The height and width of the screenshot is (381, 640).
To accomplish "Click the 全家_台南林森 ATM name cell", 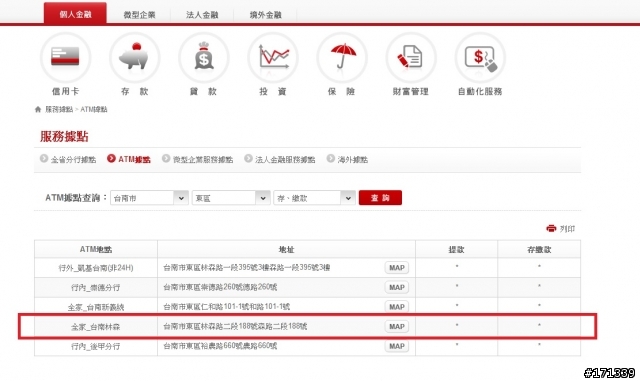I will [x=96, y=327].
